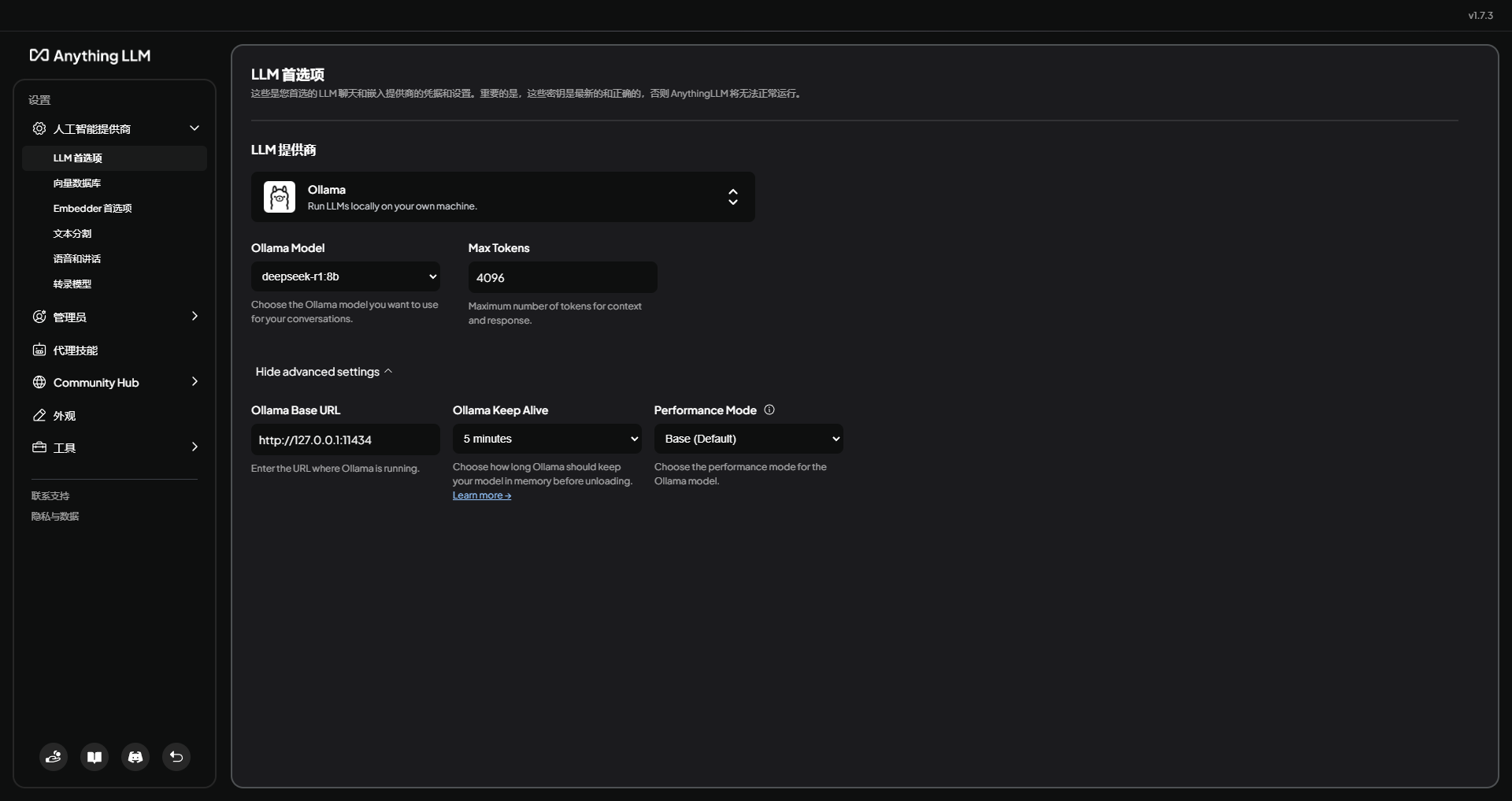
Task: Open the Discord icon button
Action: 135,757
